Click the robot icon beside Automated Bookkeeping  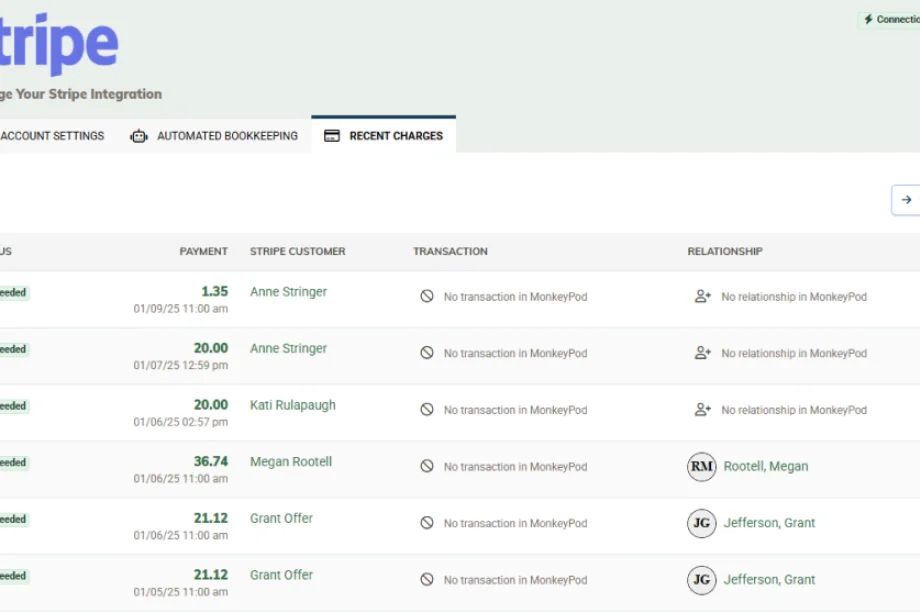[x=139, y=136]
